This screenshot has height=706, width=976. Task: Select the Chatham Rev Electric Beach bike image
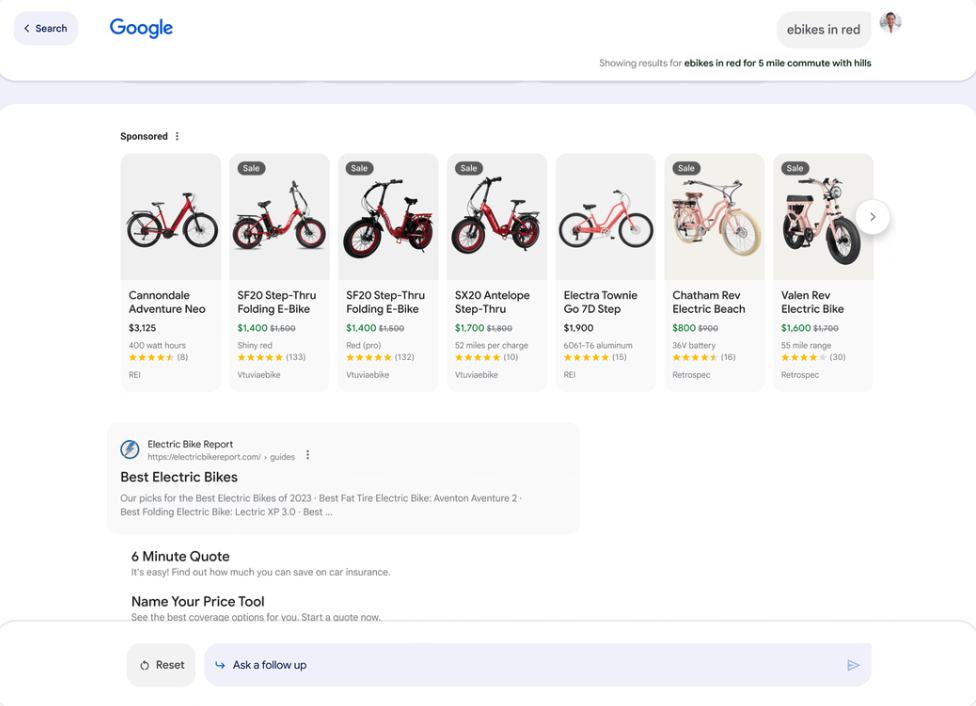[715, 217]
